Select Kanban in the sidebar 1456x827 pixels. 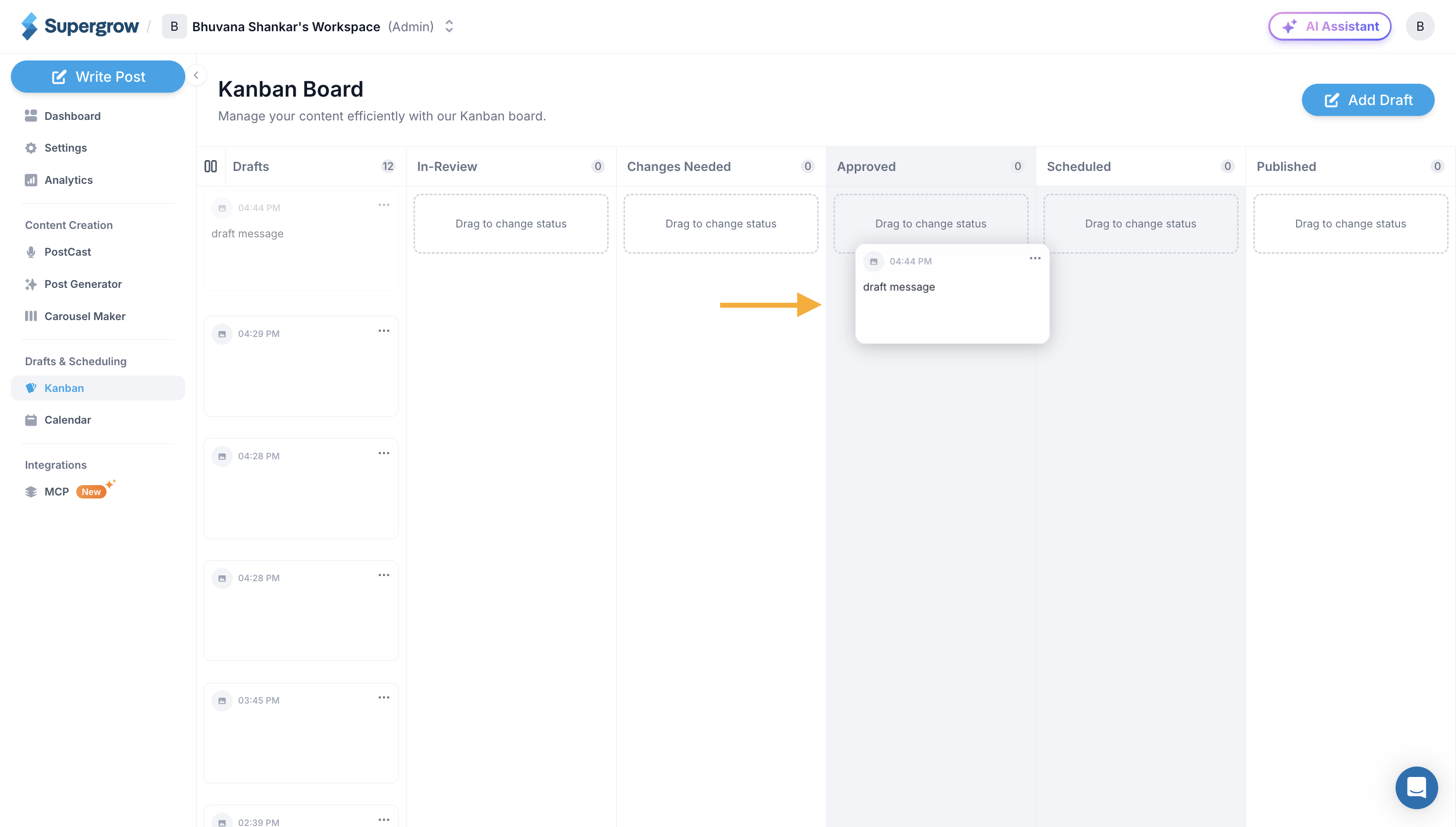point(98,388)
